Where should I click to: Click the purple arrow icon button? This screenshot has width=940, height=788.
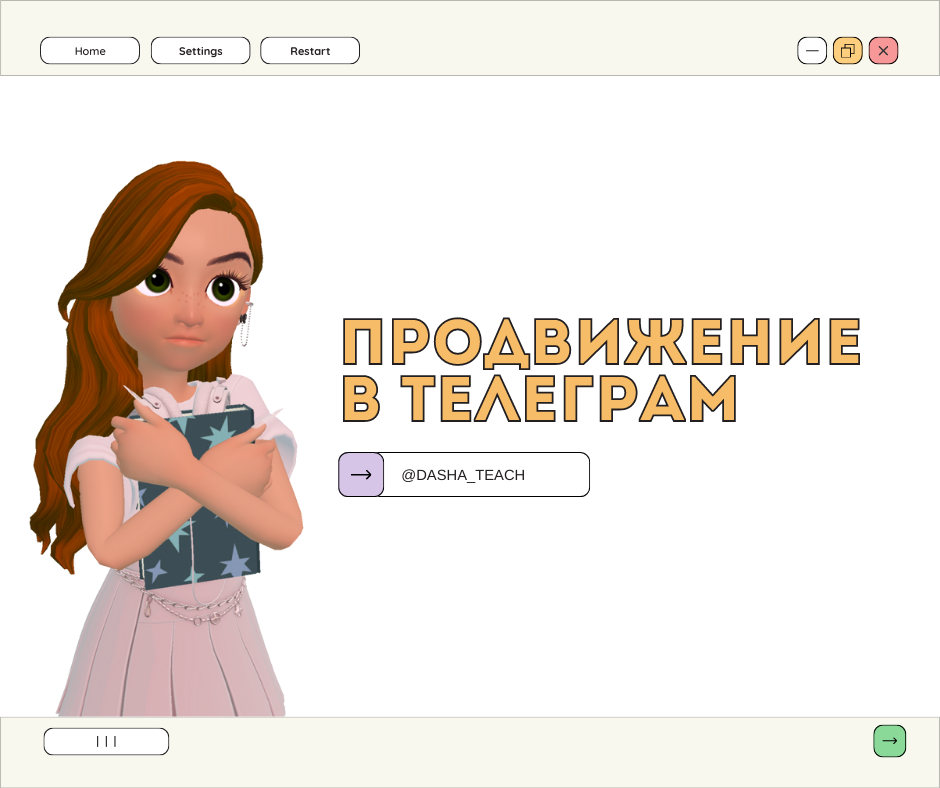pos(361,474)
